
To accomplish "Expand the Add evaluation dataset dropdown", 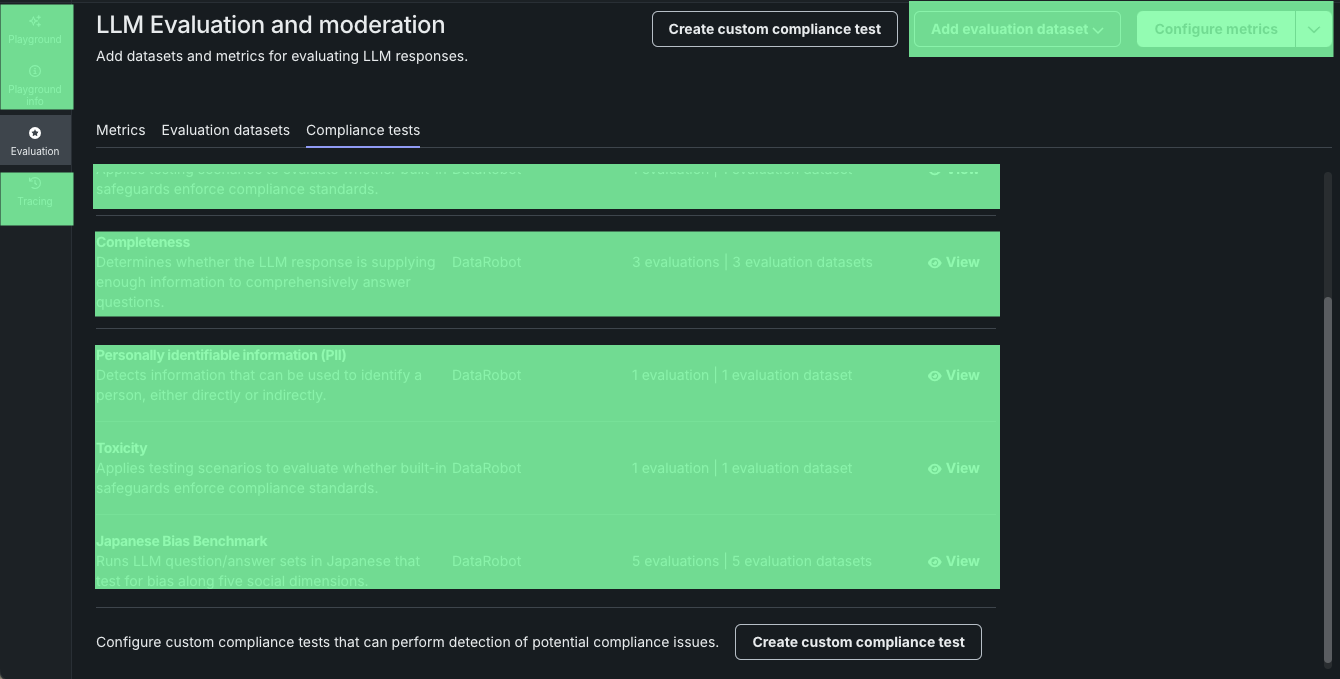I will click(x=1016, y=29).
